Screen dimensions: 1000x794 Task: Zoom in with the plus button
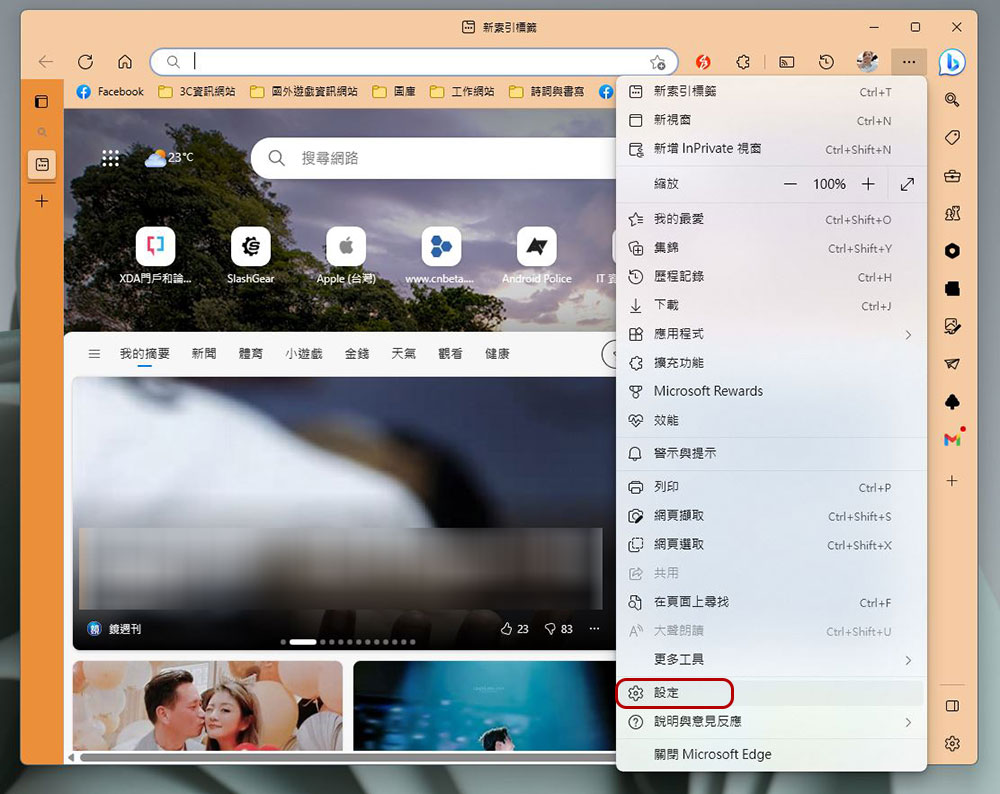(868, 184)
